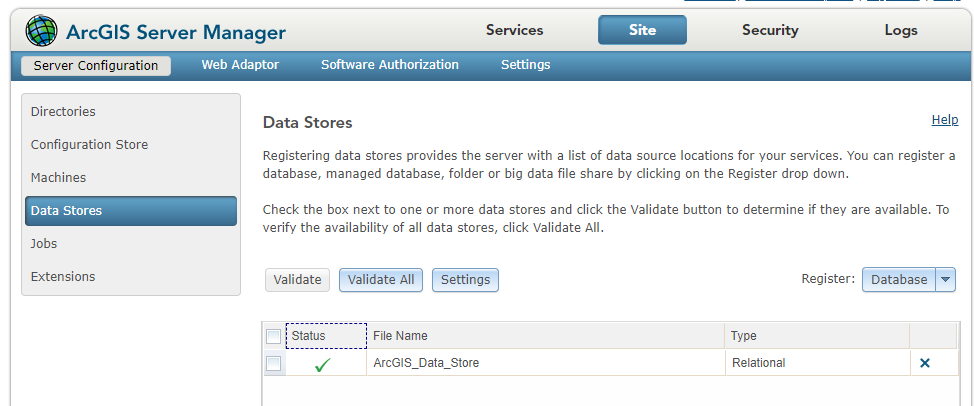Open the Register dropdown arrow
The height and width of the screenshot is (406, 974).
[x=945, y=280]
